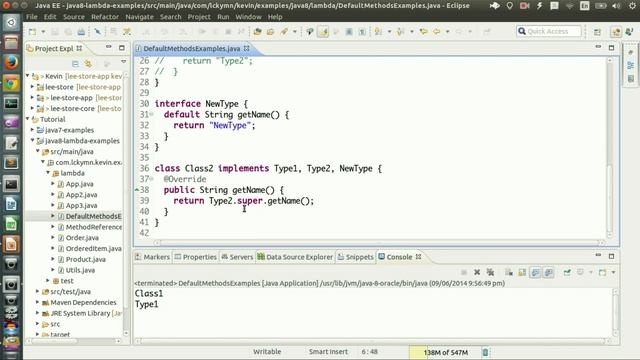Click the Toggle Mark Occurrences highlighter icon
Viewport: 640px width, 360px height.
click(323, 31)
